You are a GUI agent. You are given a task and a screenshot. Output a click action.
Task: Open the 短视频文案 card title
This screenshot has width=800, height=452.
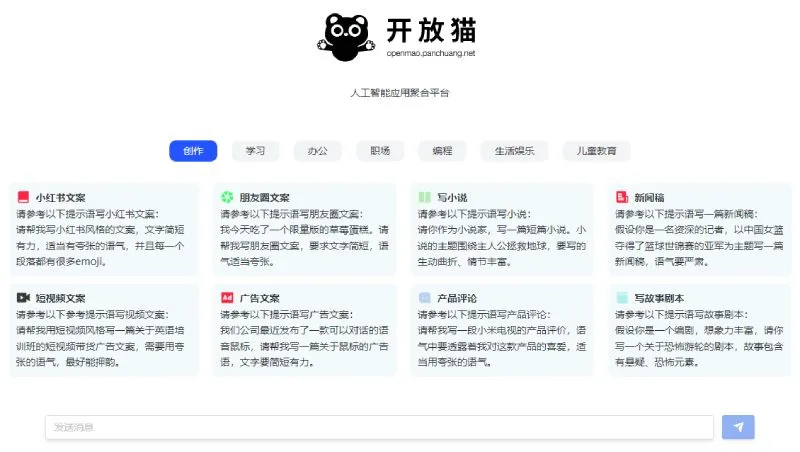pyautogui.click(x=60, y=298)
